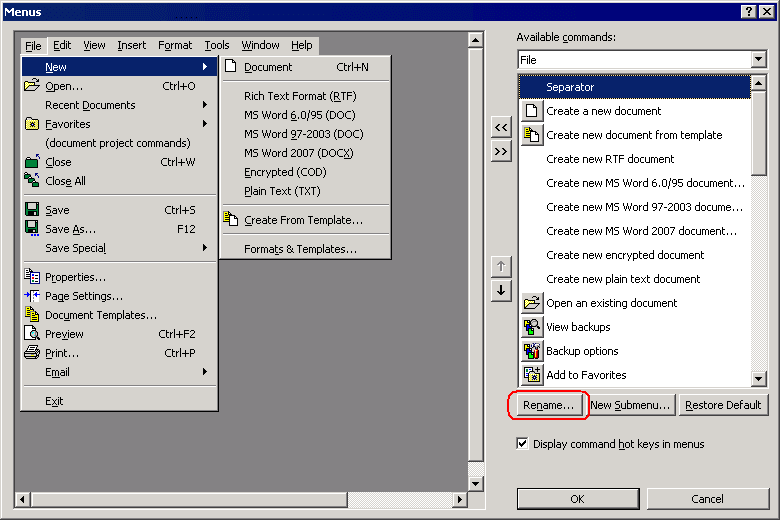Click the double right arrow remove button

[x=501, y=151]
